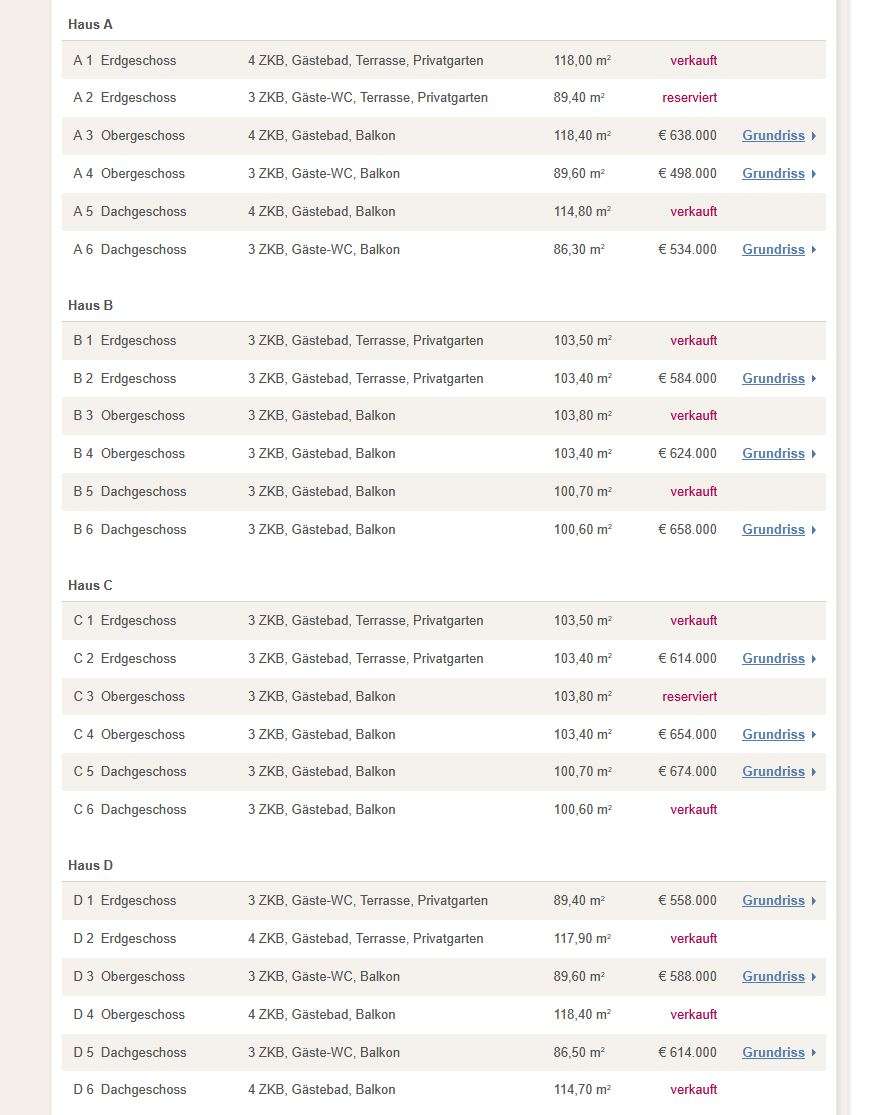
Task: Open the Grundriss link for apartment A 6
Action: [773, 250]
